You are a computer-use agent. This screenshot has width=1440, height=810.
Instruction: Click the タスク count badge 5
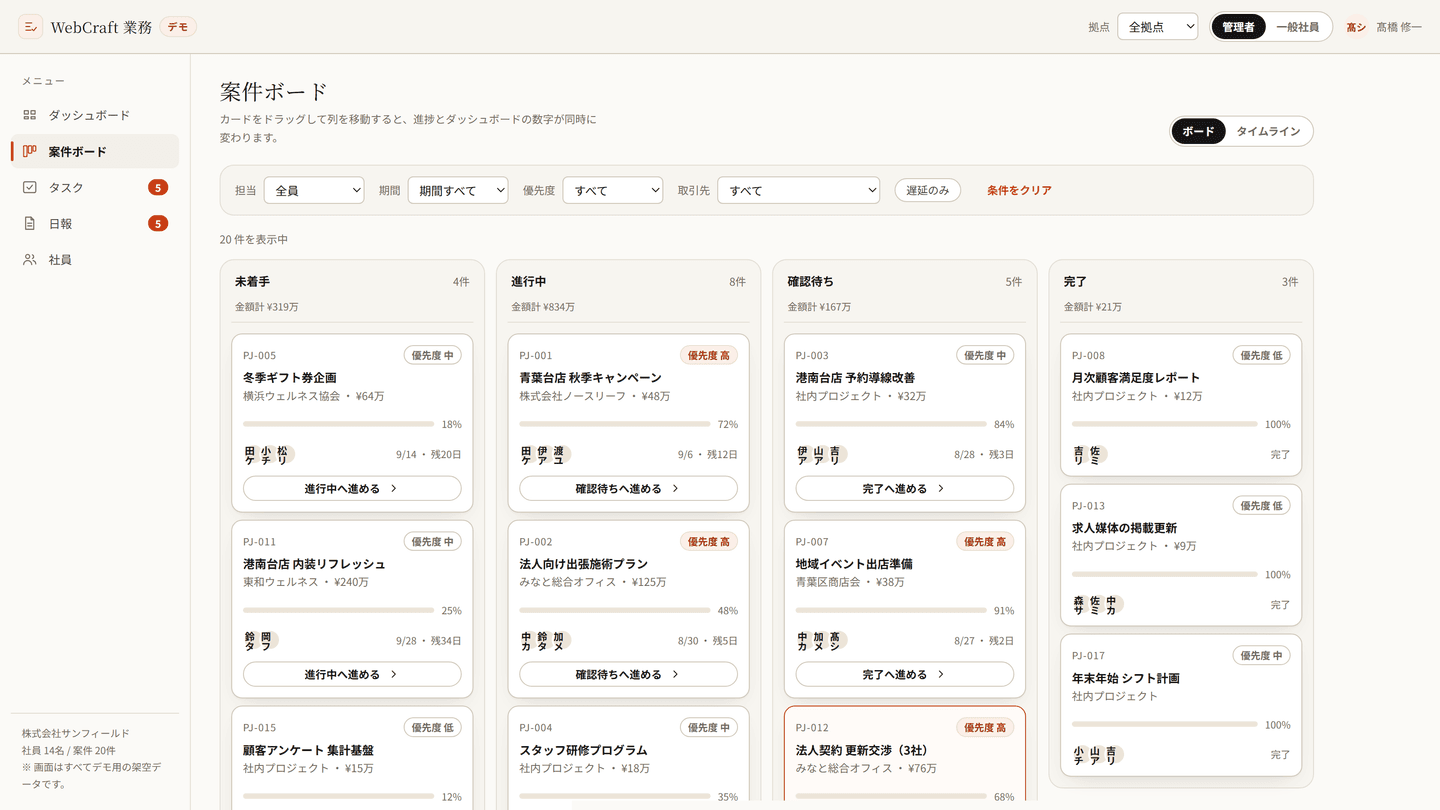tap(158, 187)
